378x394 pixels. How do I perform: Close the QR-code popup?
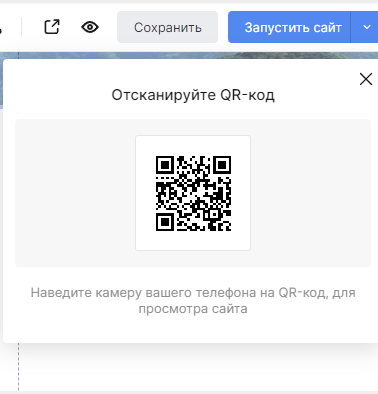tap(366, 79)
